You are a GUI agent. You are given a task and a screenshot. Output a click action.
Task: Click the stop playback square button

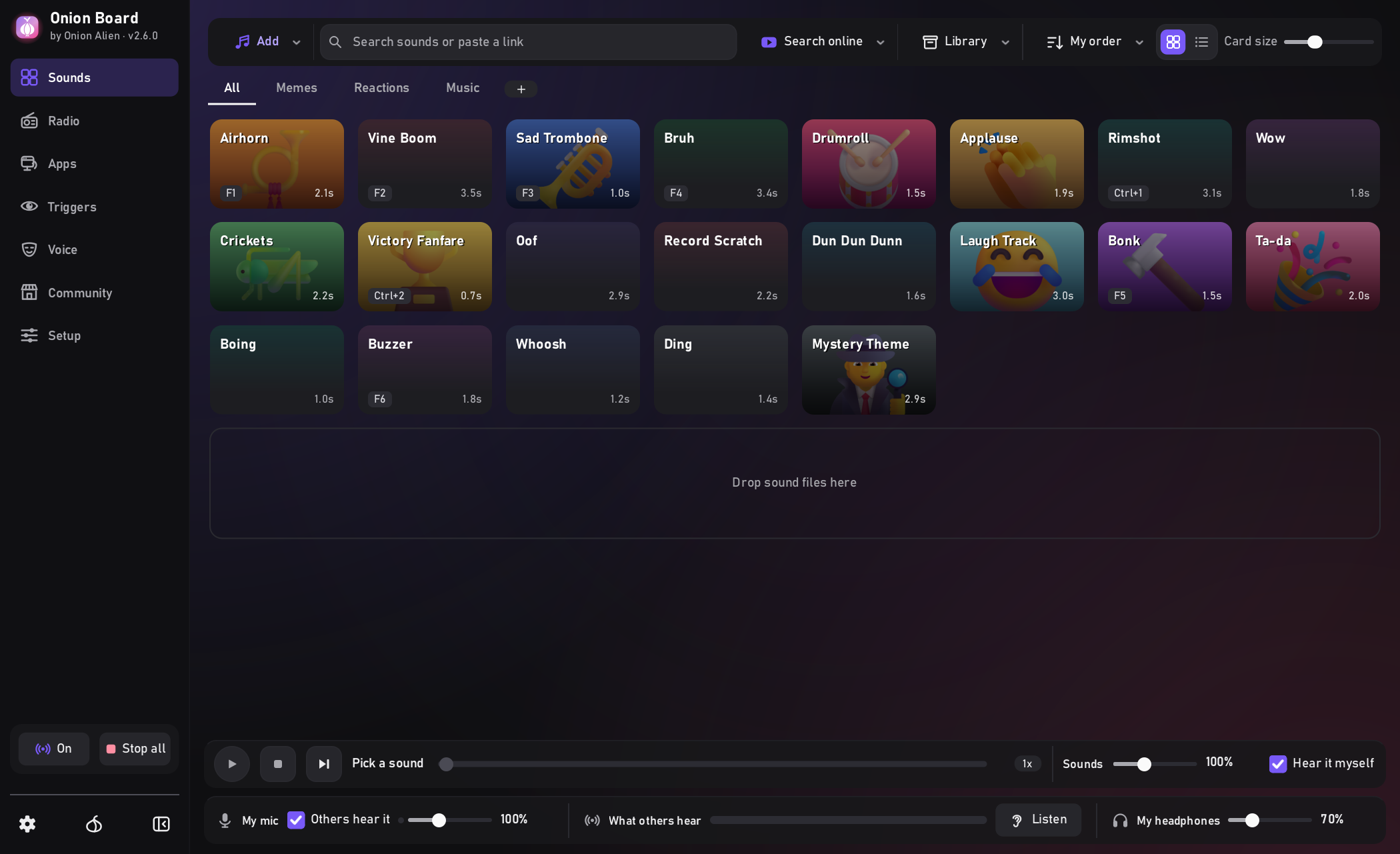click(278, 764)
